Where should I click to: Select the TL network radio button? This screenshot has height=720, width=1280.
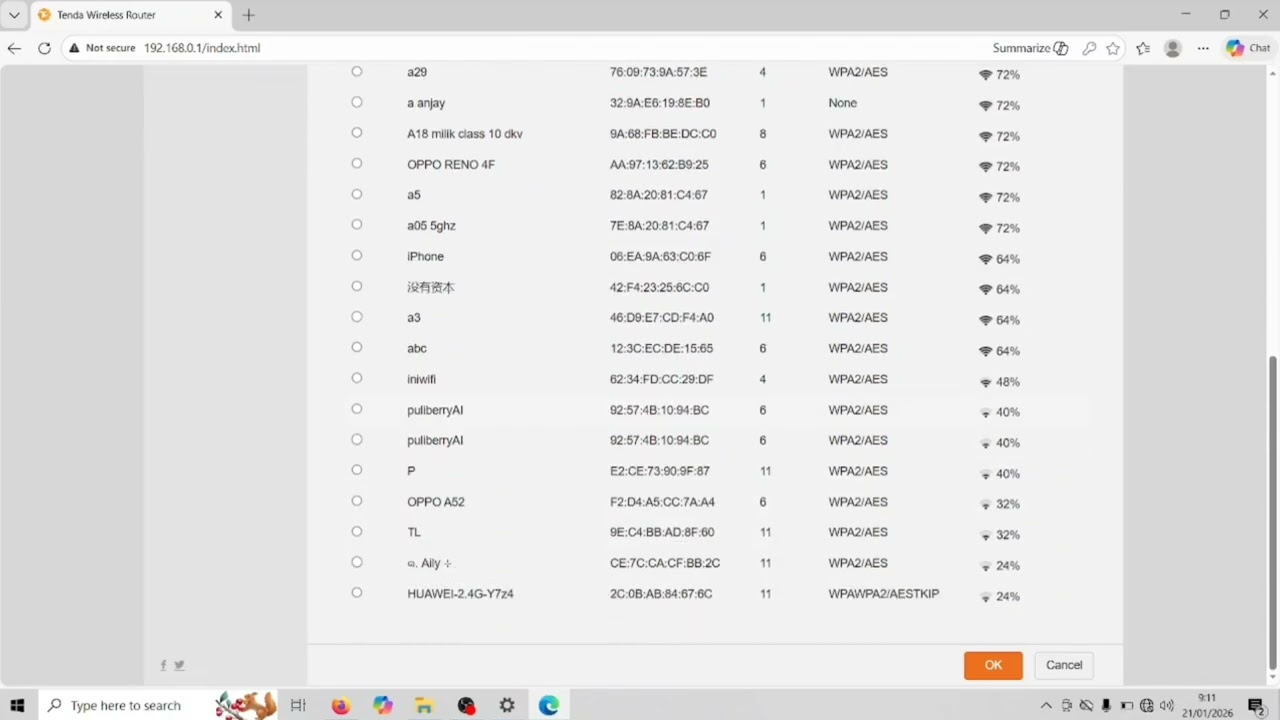(x=357, y=532)
